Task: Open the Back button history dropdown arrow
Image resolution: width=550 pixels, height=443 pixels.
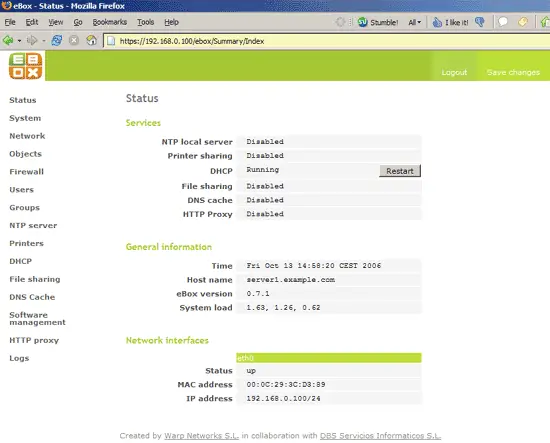Action: tap(19, 41)
